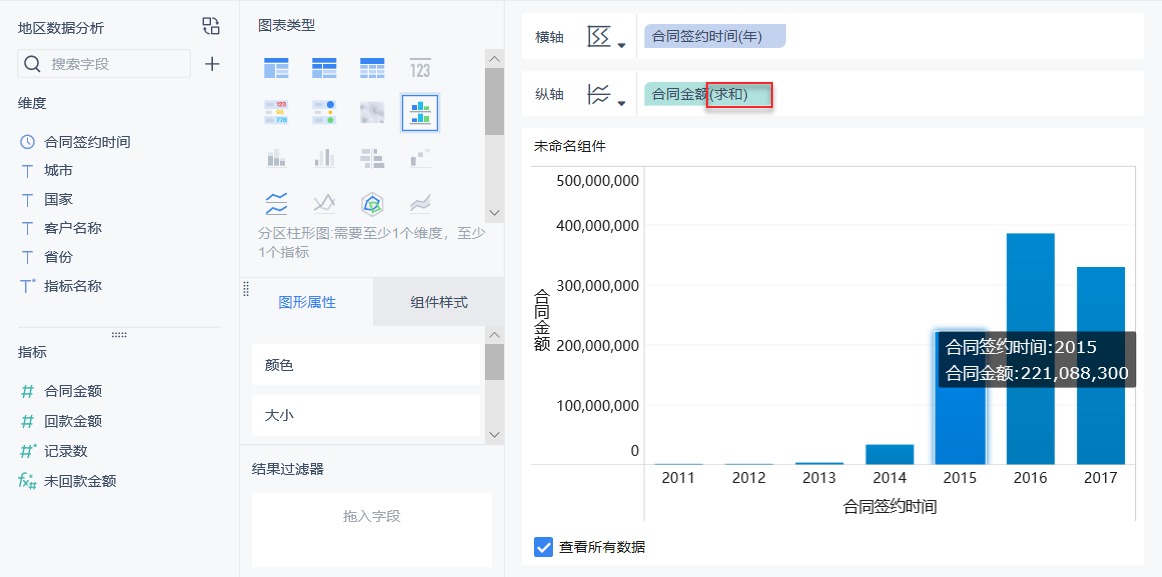Select the stacked column chart type

pos(276,157)
